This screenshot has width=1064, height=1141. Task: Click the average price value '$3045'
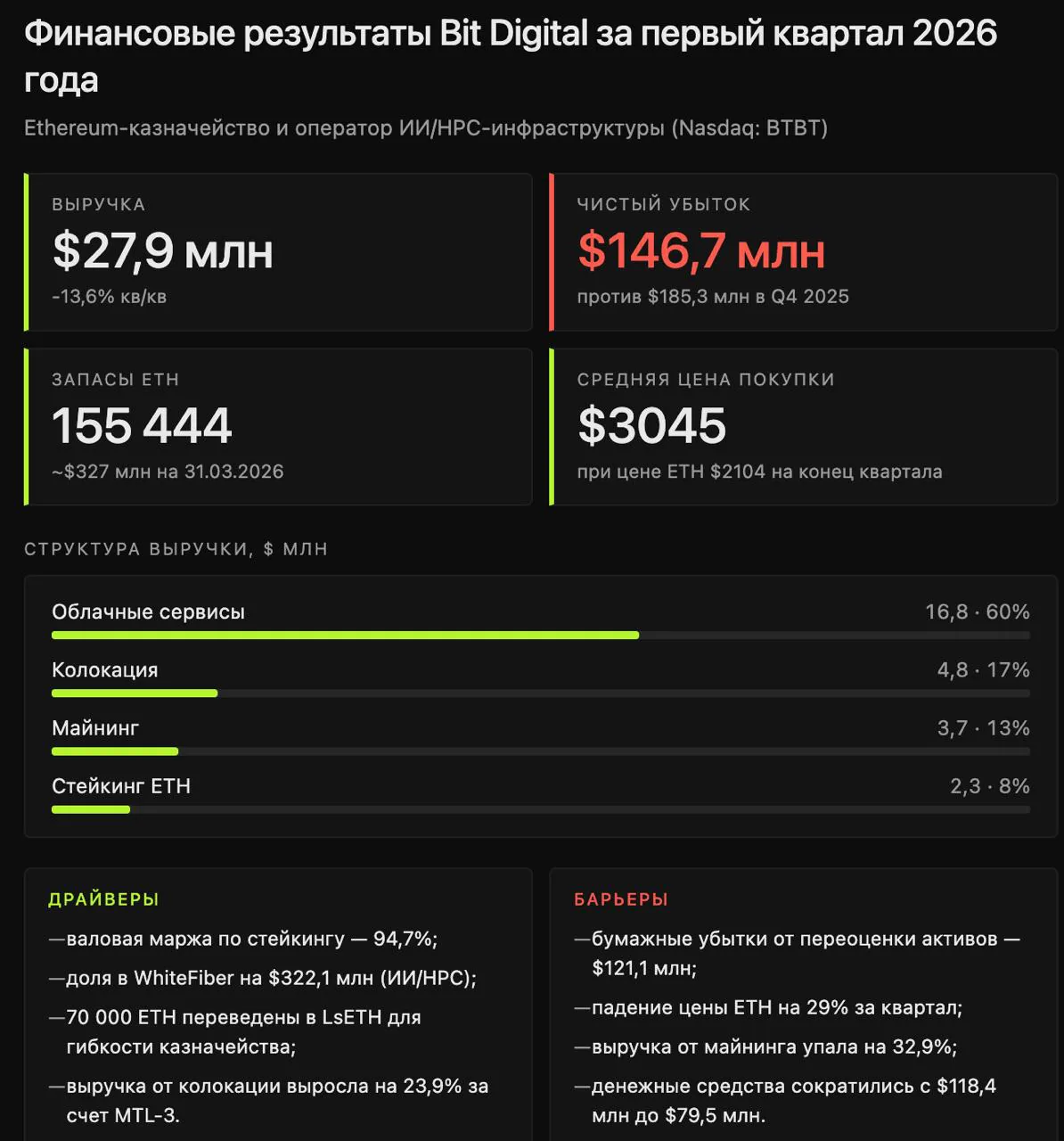[x=652, y=425]
